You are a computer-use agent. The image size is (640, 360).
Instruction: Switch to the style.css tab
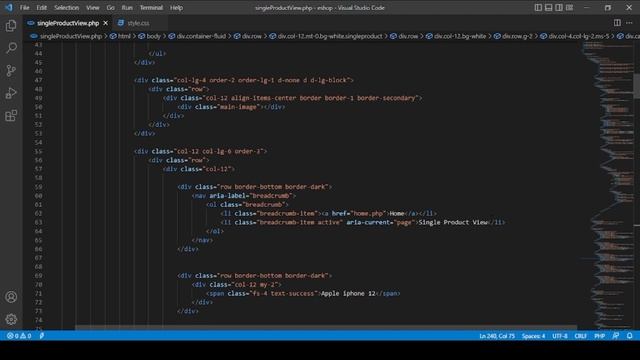pos(138,23)
